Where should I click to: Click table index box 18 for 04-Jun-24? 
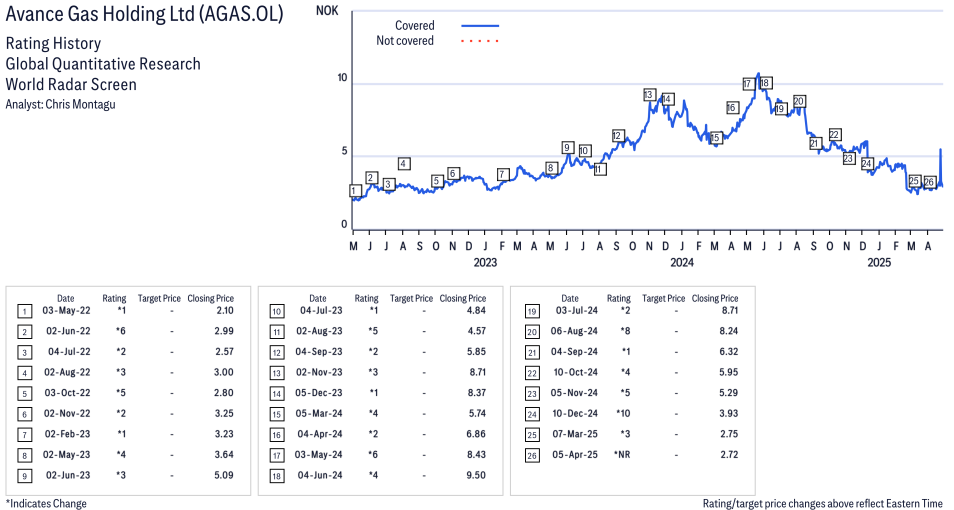pos(277,476)
